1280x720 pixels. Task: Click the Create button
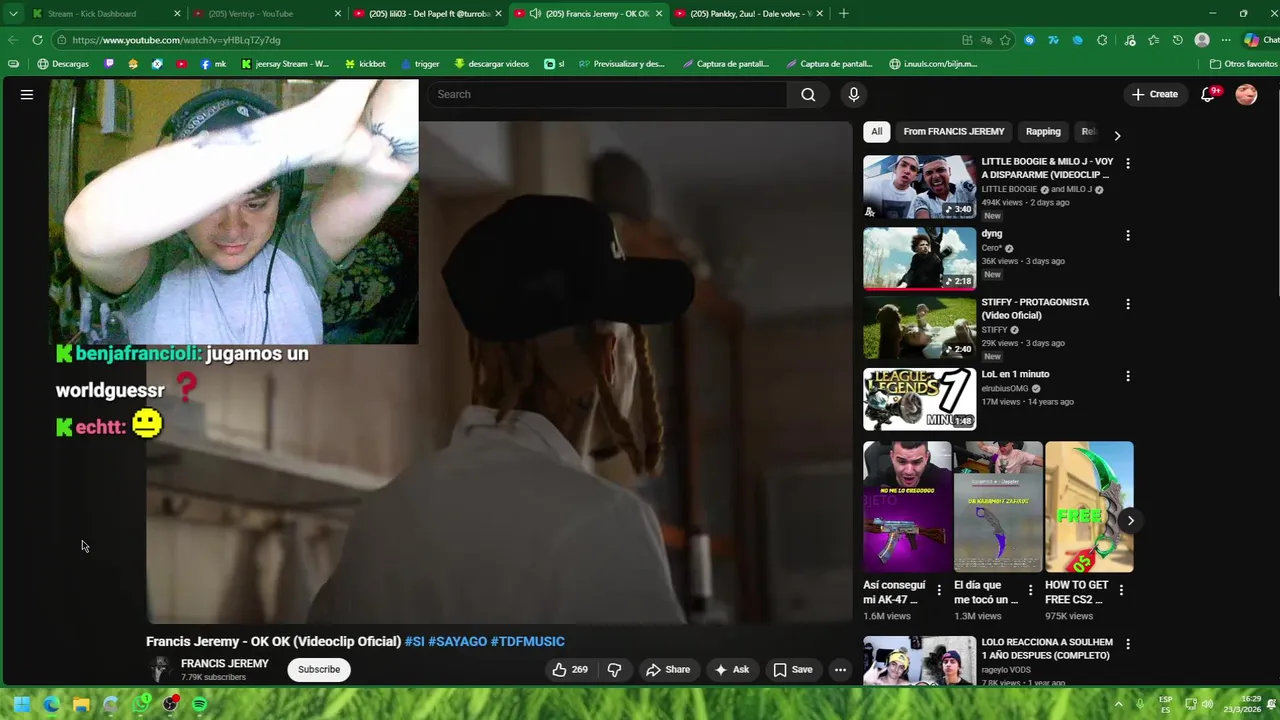pyautogui.click(x=1155, y=94)
